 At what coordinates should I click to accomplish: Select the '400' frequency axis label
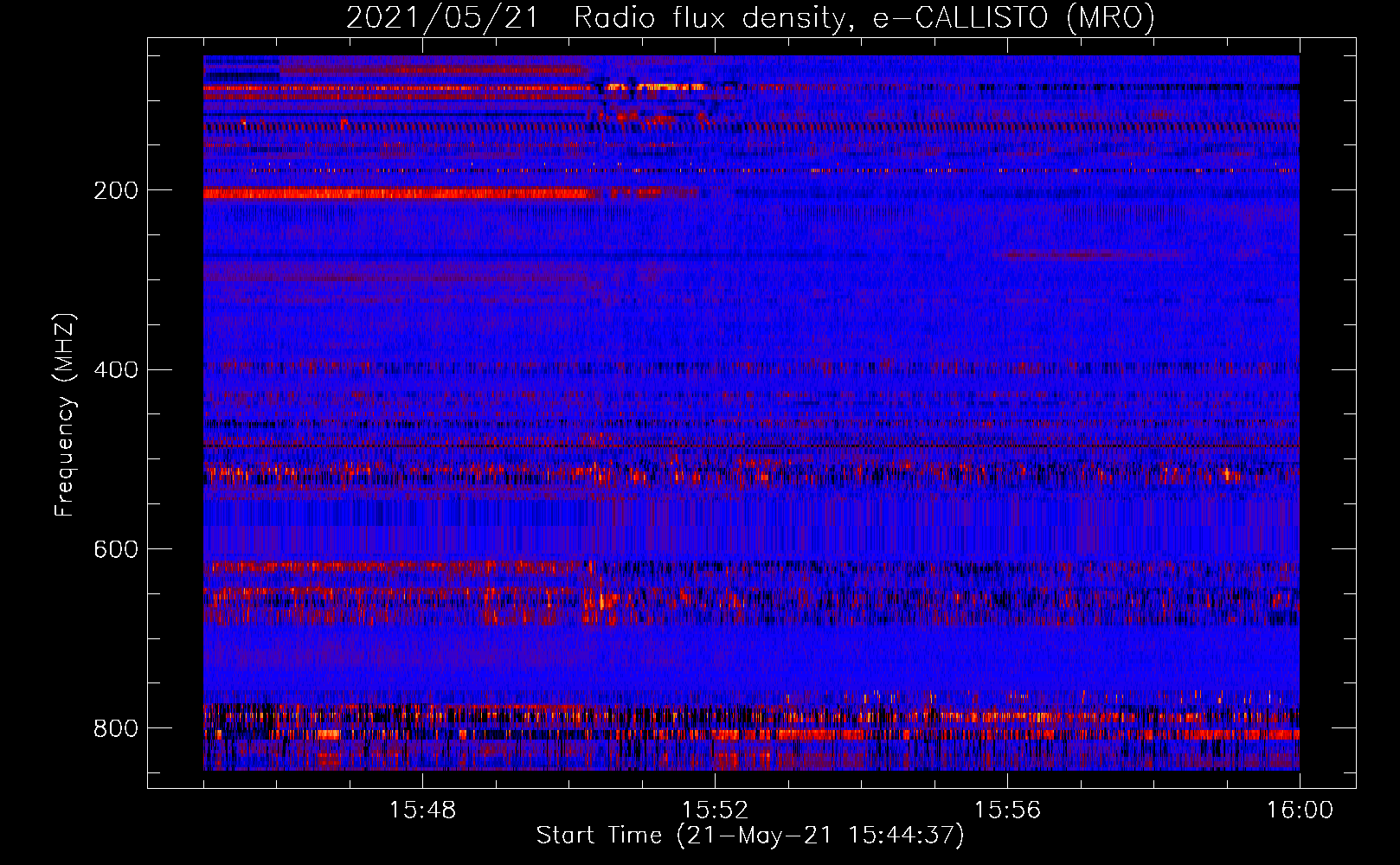[116, 370]
